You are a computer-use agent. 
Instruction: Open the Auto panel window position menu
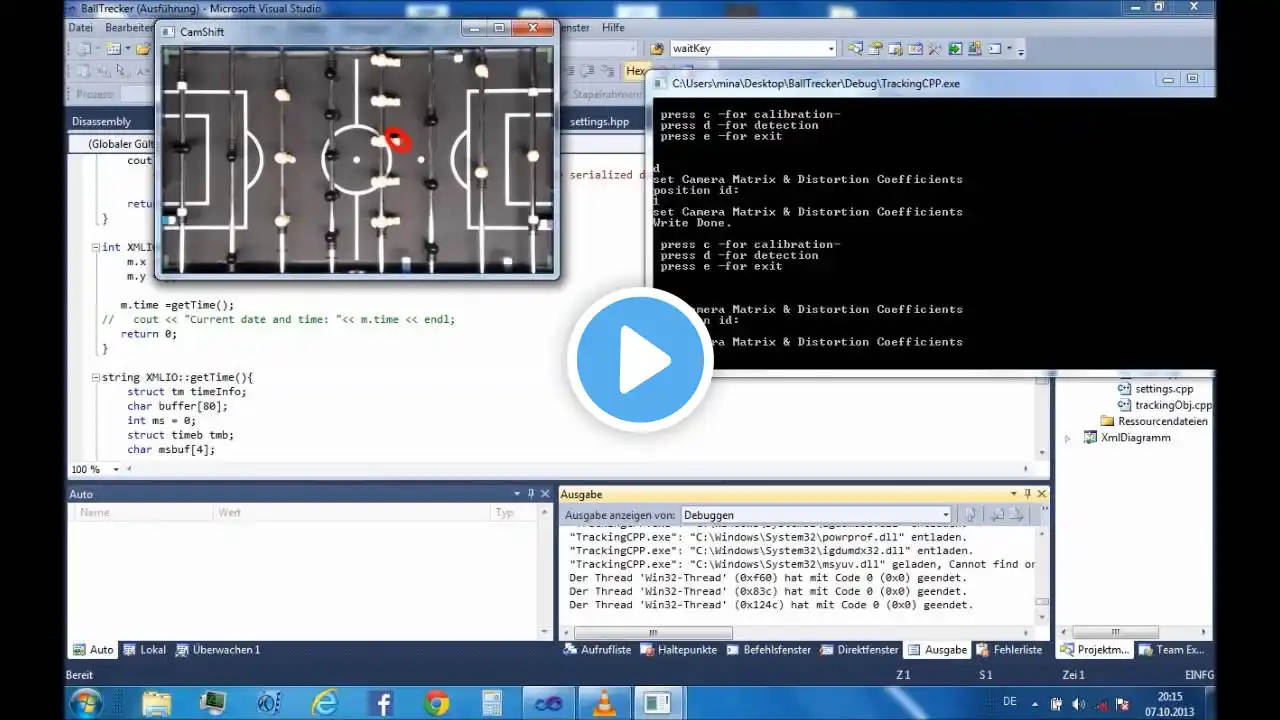coord(517,494)
